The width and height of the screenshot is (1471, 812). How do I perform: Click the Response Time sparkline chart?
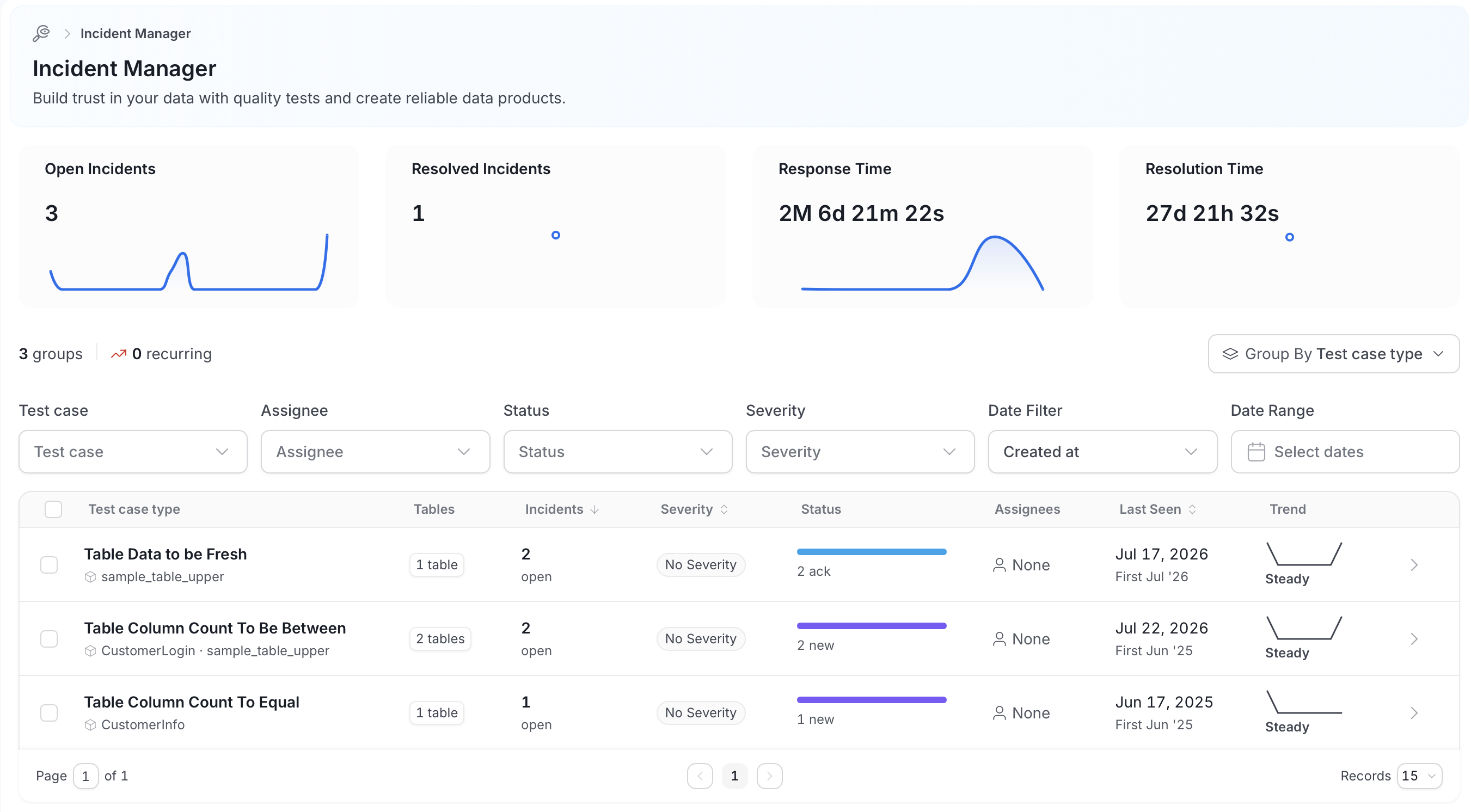tap(922, 263)
